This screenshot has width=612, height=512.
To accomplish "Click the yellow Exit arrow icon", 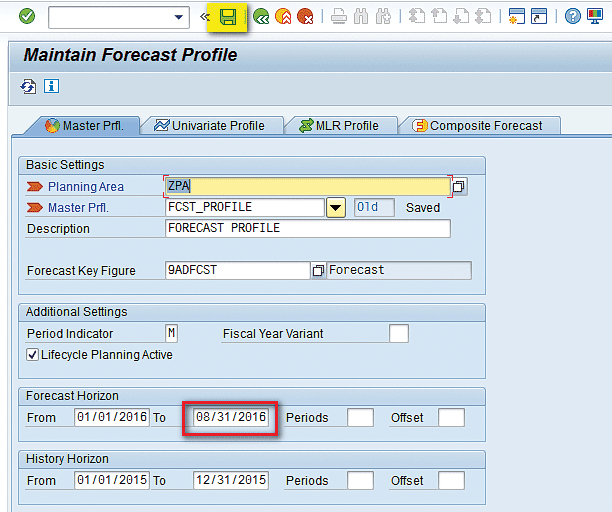I will (x=283, y=16).
